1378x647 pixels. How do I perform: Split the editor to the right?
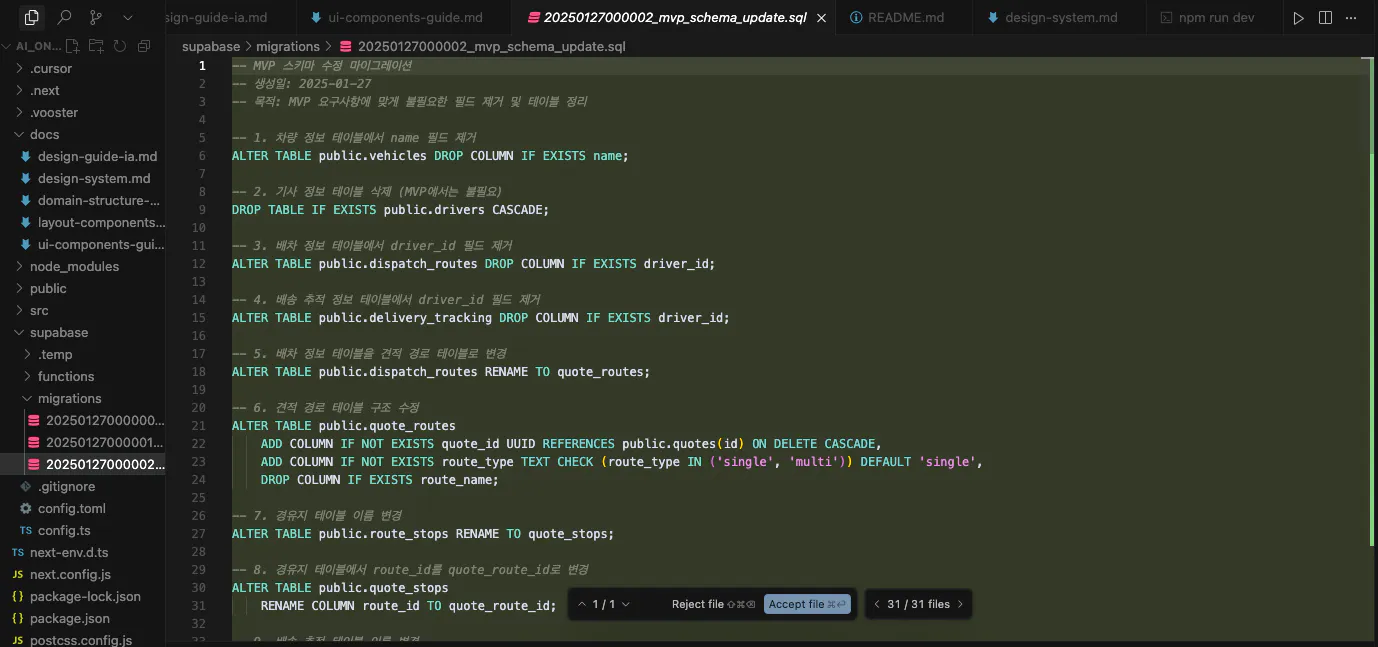tap(1325, 18)
